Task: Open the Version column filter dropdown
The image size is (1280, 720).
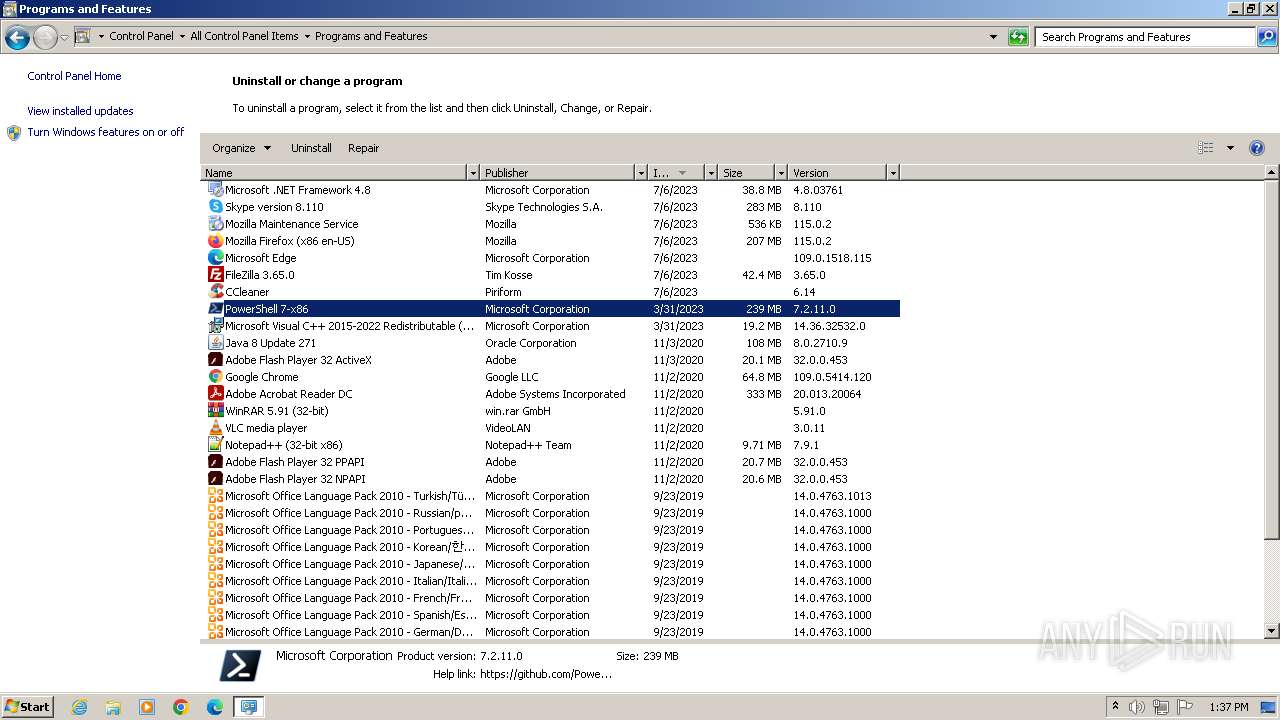Action: point(893,173)
